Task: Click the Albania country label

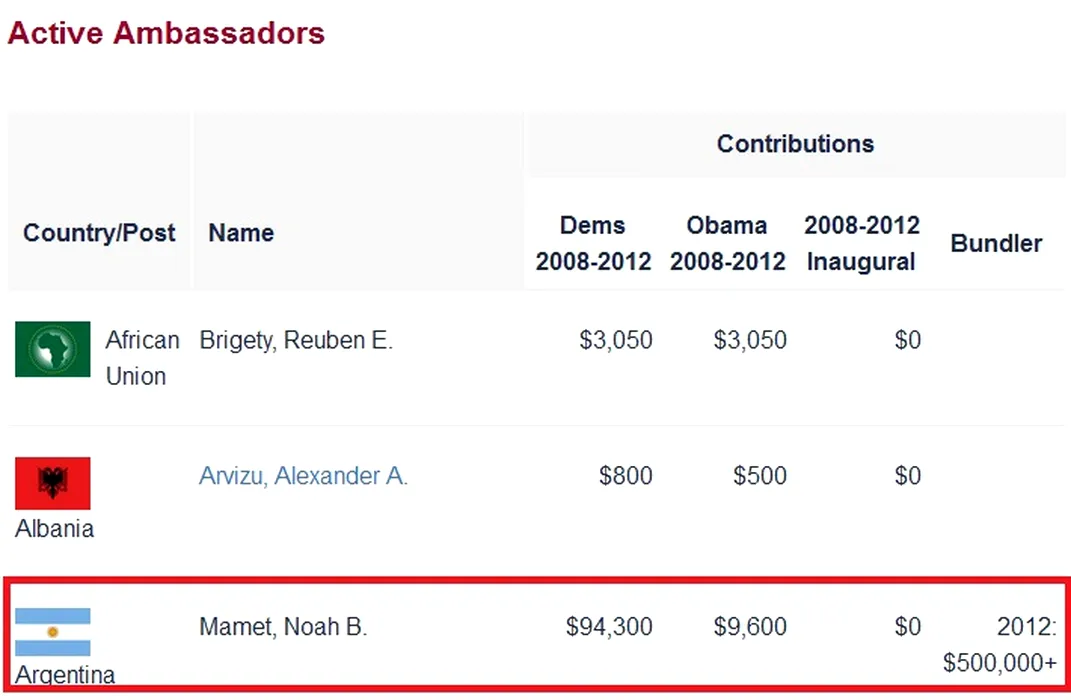Action: pyautogui.click(x=54, y=529)
